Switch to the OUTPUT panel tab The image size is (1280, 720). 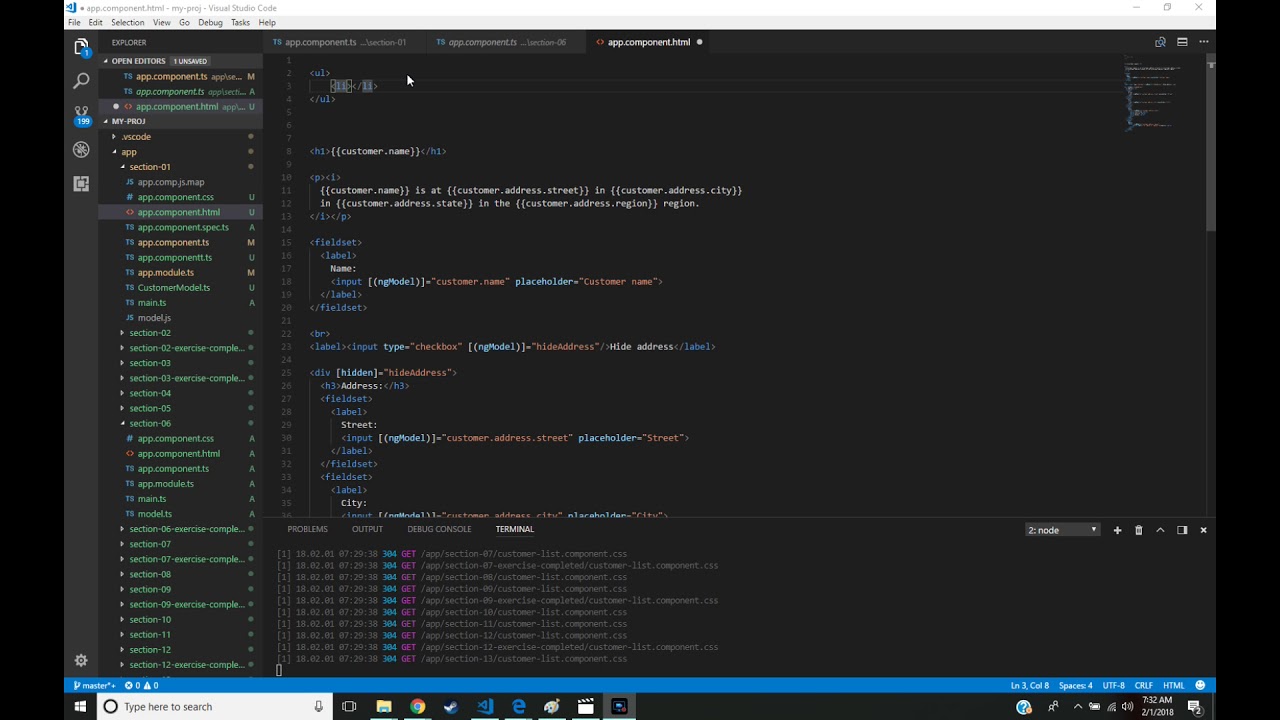pos(367,529)
